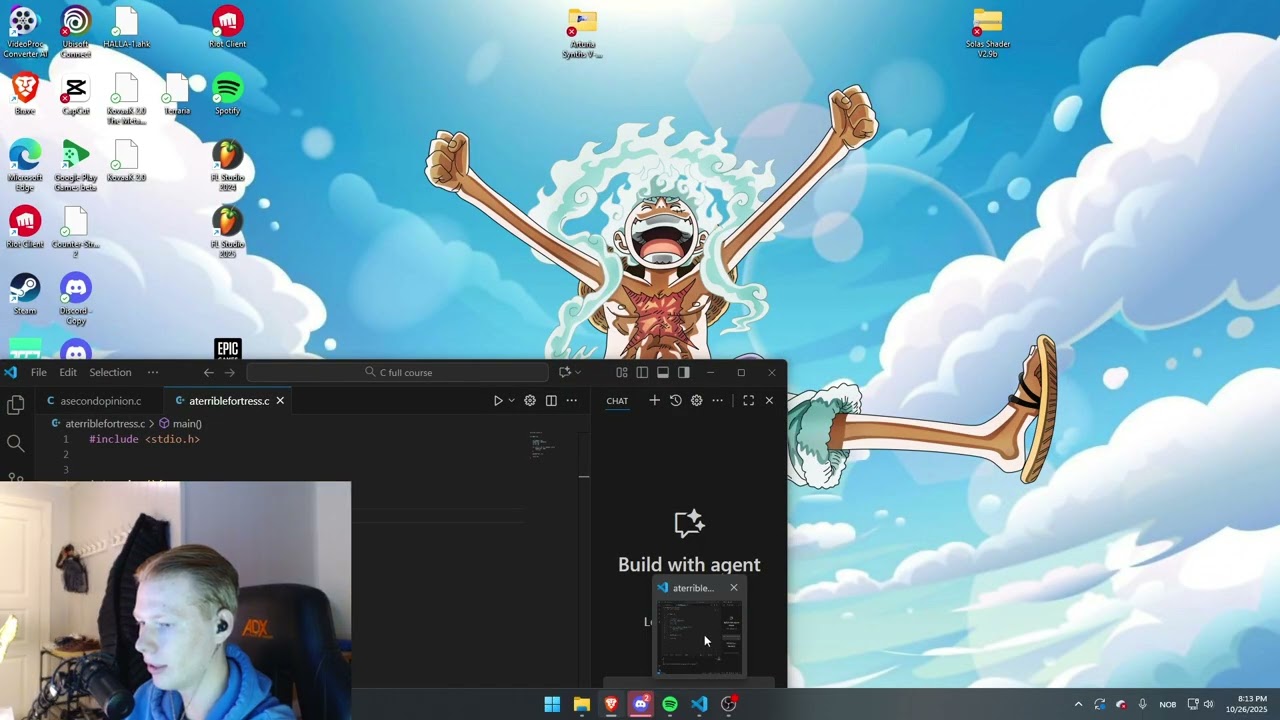The width and height of the screenshot is (1280, 720).
Task: Show chat history with the clock icon
Action: (676, 400)
